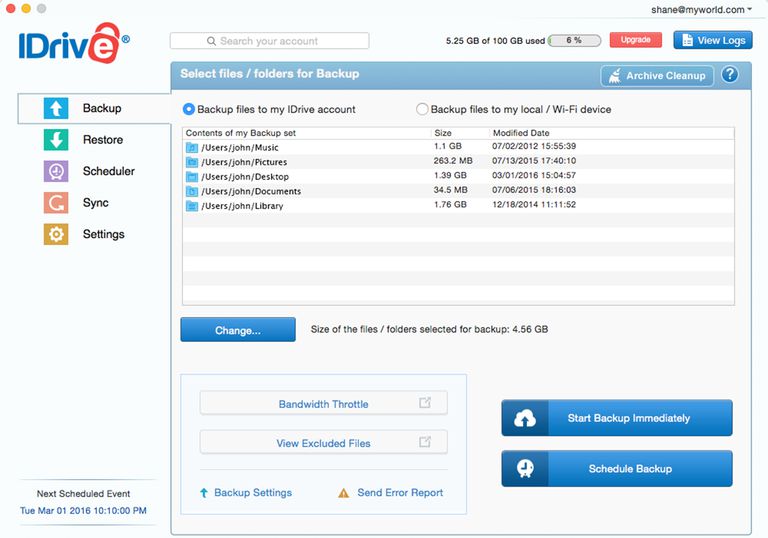Open the Backup section
The width and height of the screenshot is (768, 538).
click(94, 108)
